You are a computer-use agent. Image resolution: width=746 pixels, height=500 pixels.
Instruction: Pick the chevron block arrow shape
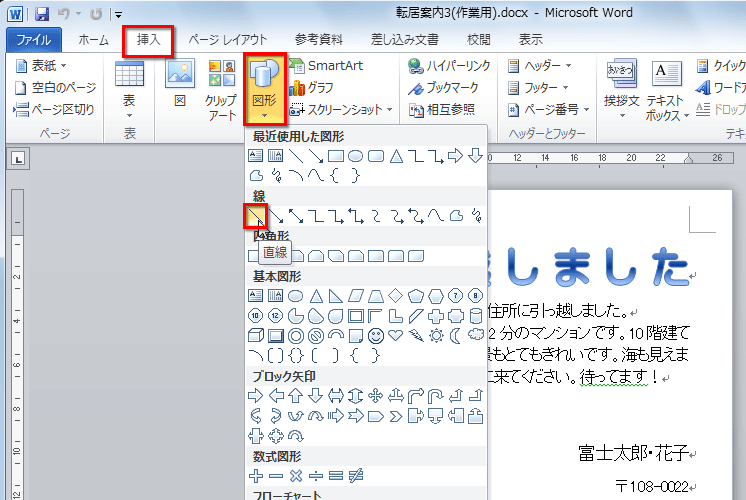396,417
